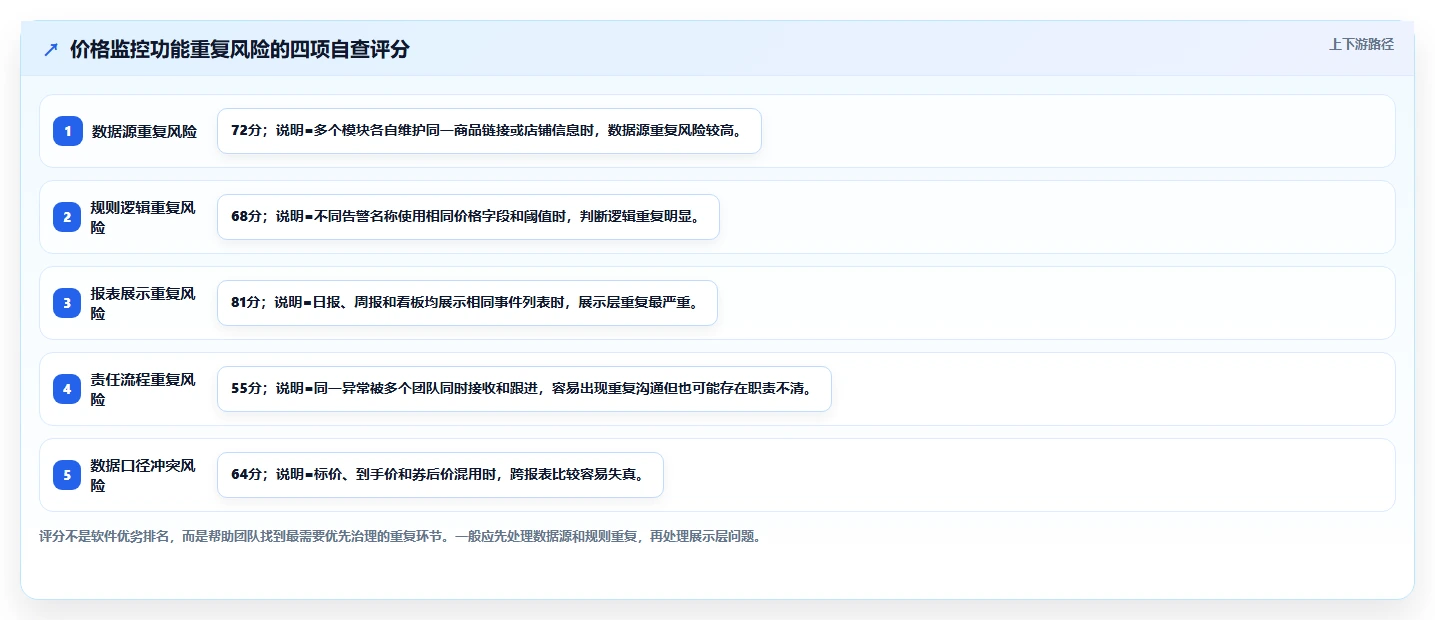
Task: Select the 规则逻辑重复风险 label
Action: [144, 217]
